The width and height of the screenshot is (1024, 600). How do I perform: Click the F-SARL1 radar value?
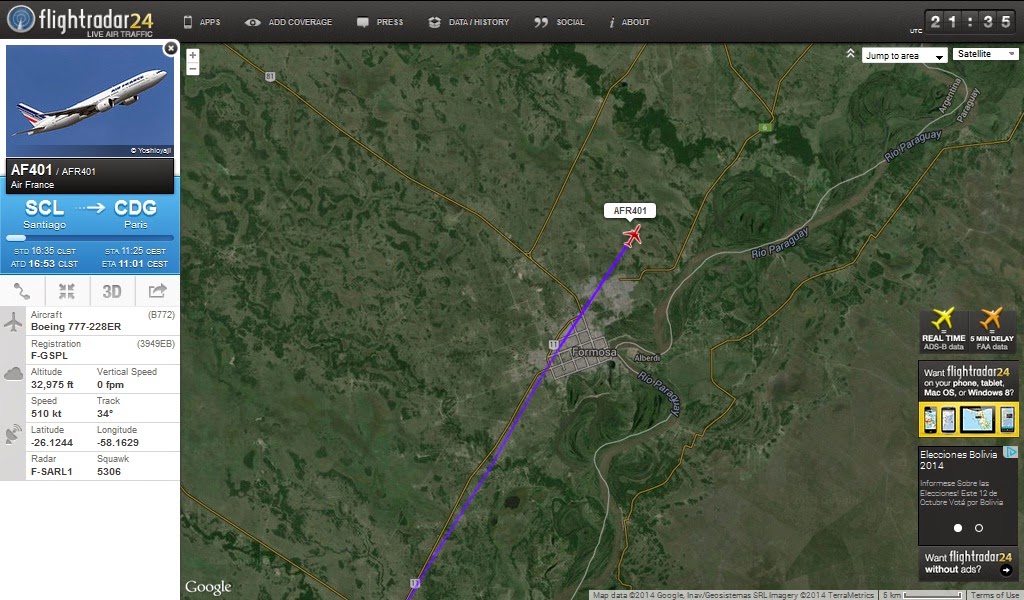[x=52, y=471]
